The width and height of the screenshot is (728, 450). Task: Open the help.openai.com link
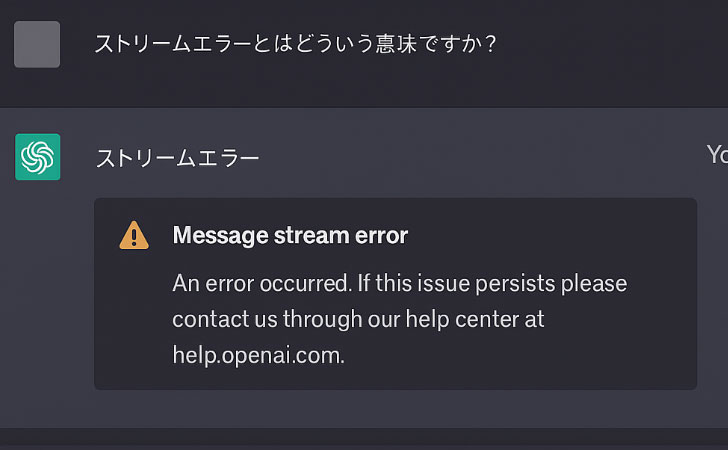coord(258,355)
